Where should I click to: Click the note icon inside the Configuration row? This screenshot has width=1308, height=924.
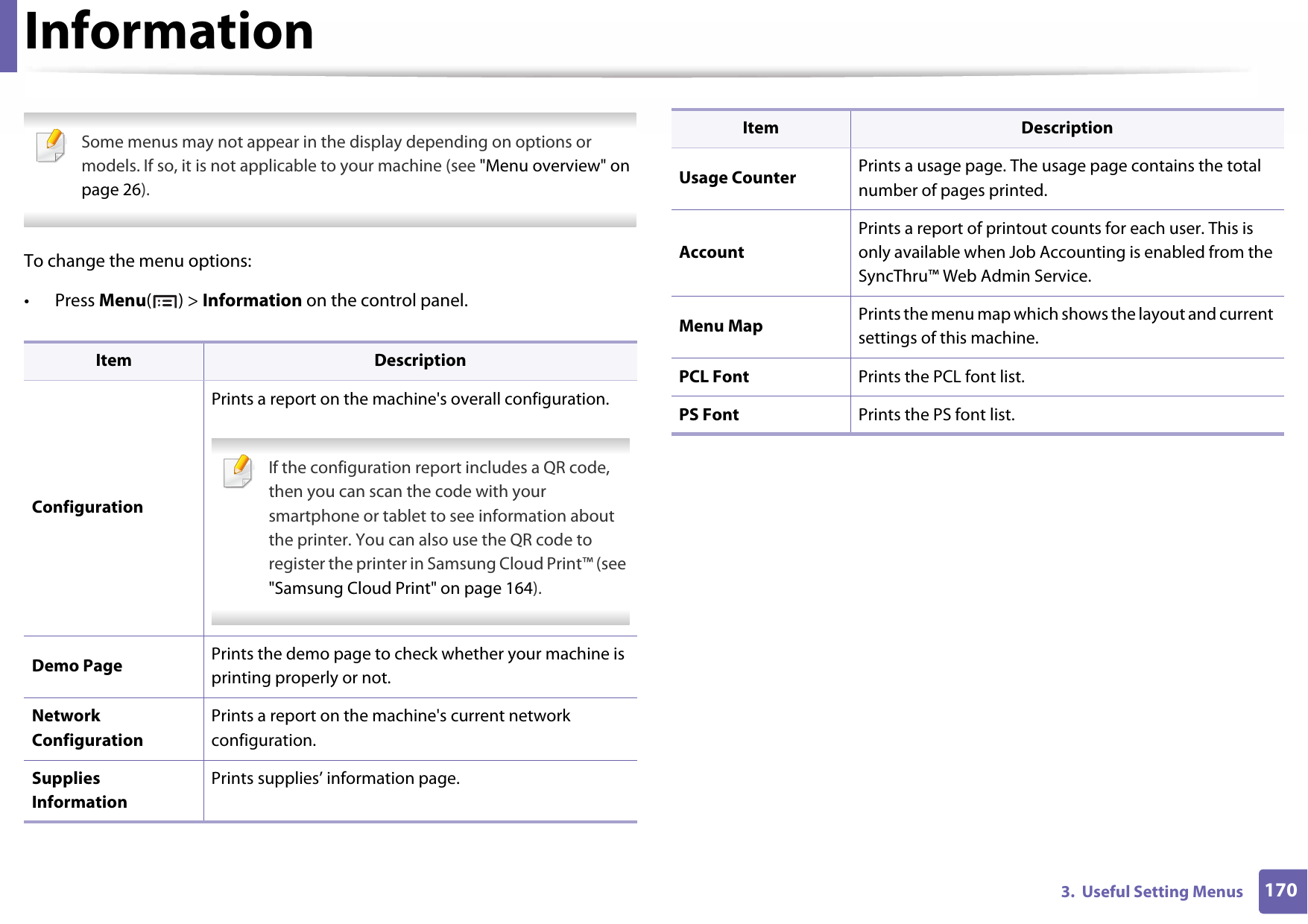238,471
